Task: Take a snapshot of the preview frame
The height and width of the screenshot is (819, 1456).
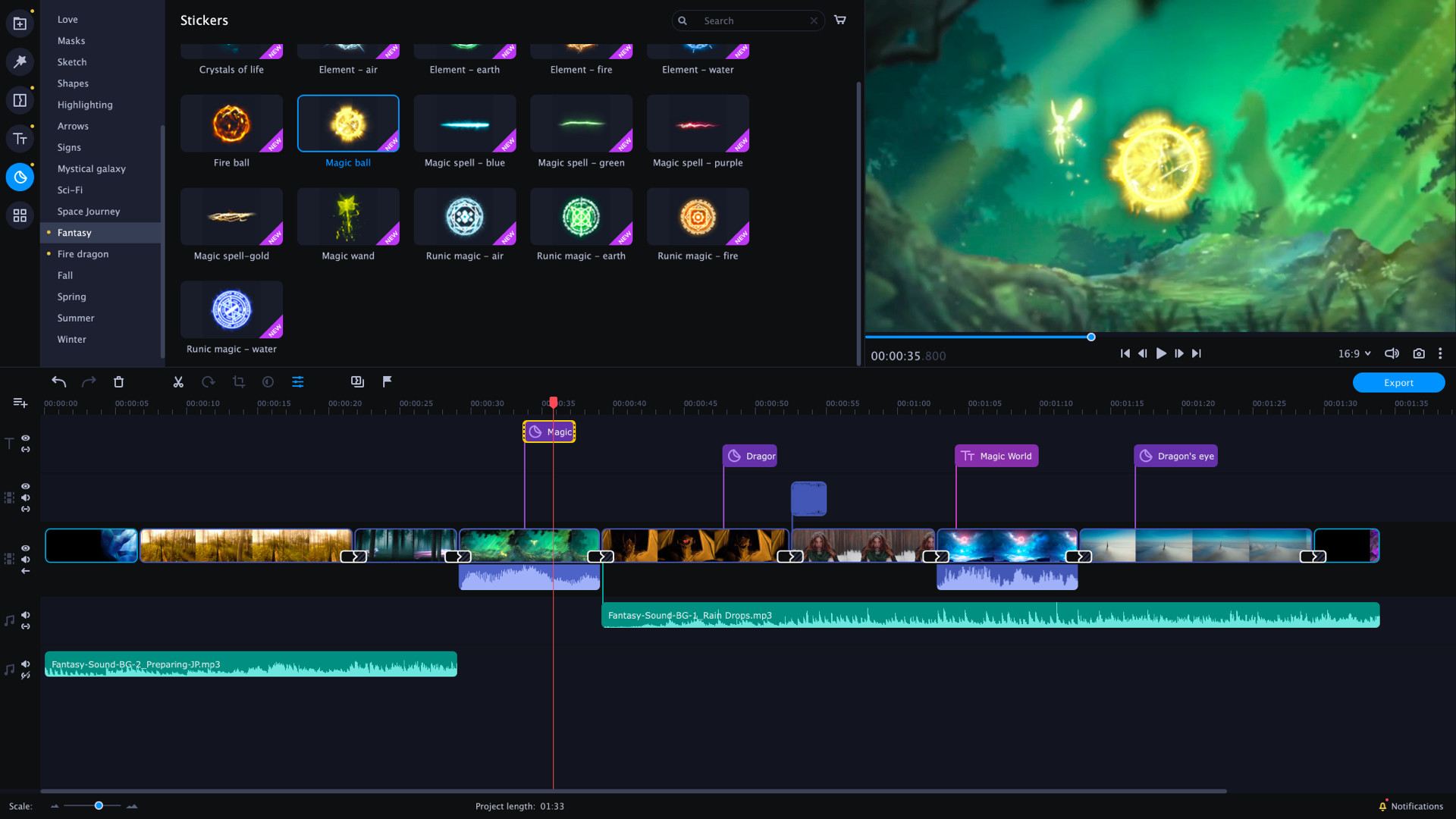Action: tap(1419, 353)
